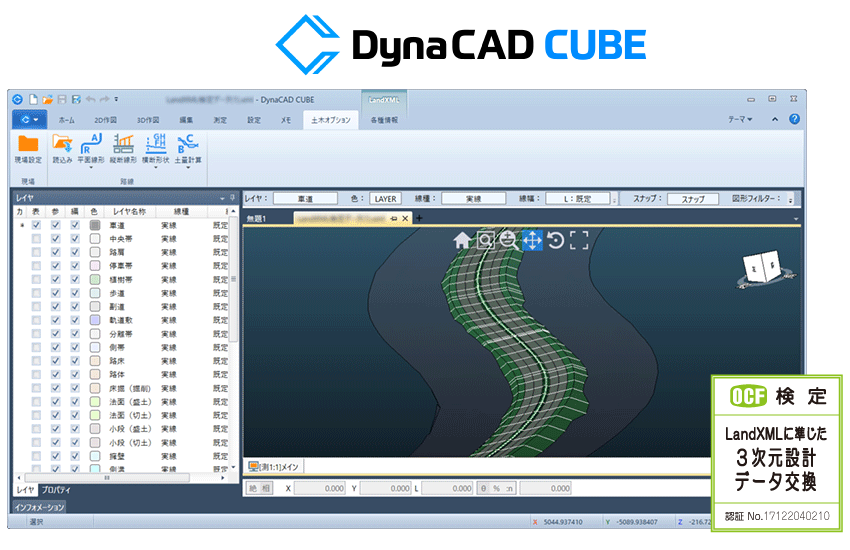Toggle the 表 checkbox for the 中央帯 layer
The width and height of the screenshot is (850, 550).
pos(36,238)
